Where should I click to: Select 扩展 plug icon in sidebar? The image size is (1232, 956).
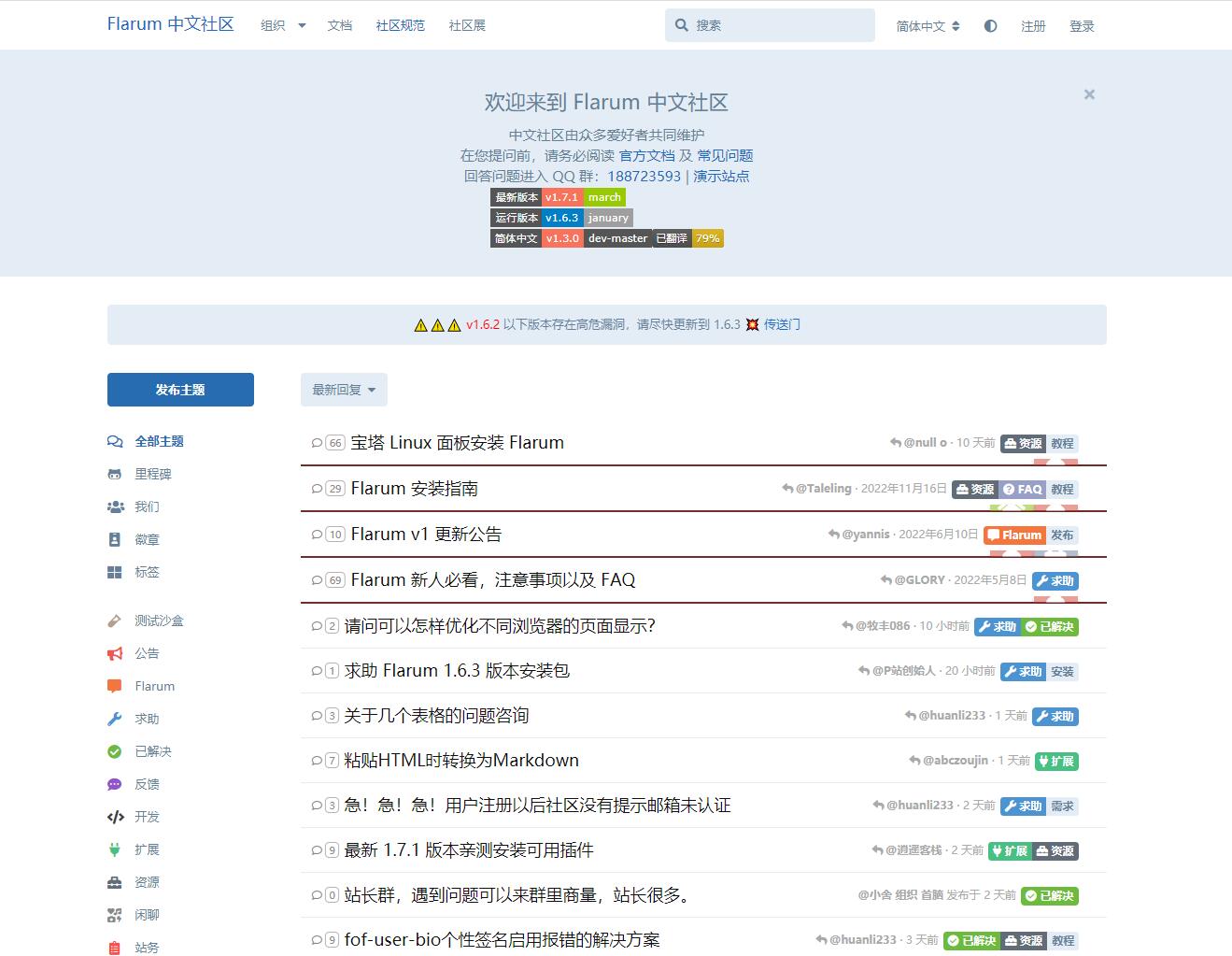pos(115,849)
